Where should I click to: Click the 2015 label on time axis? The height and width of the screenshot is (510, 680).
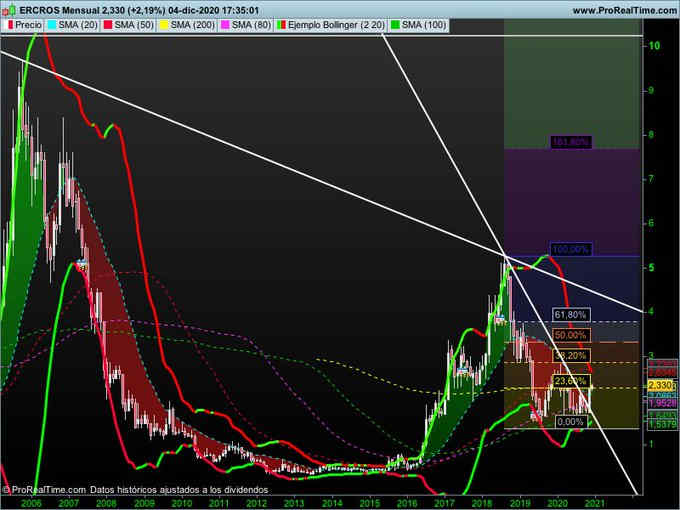[369, 503]
